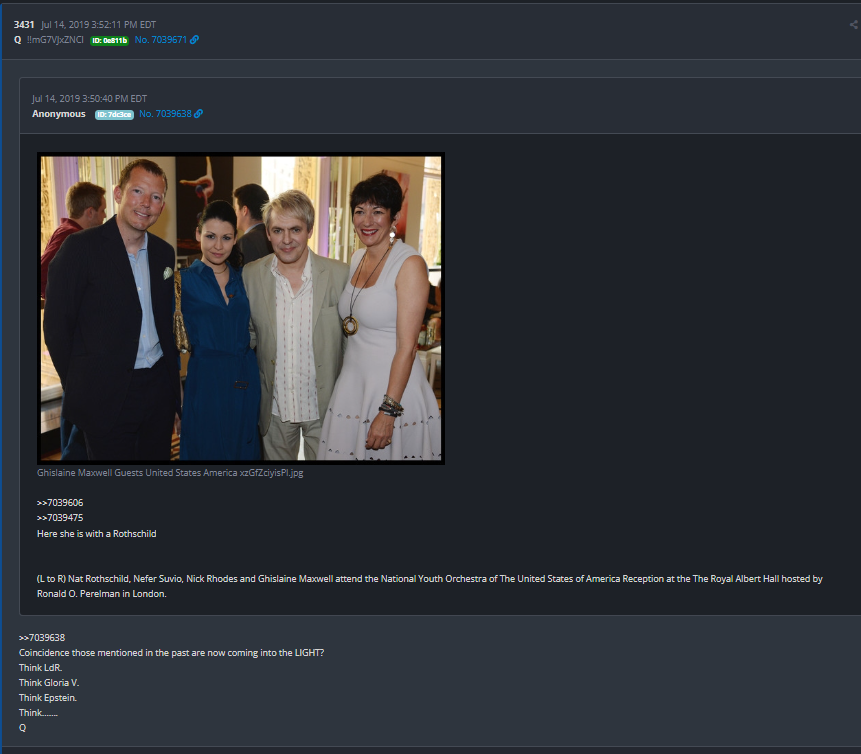Click the Q signature ending the post

click(x=23, y=728)
